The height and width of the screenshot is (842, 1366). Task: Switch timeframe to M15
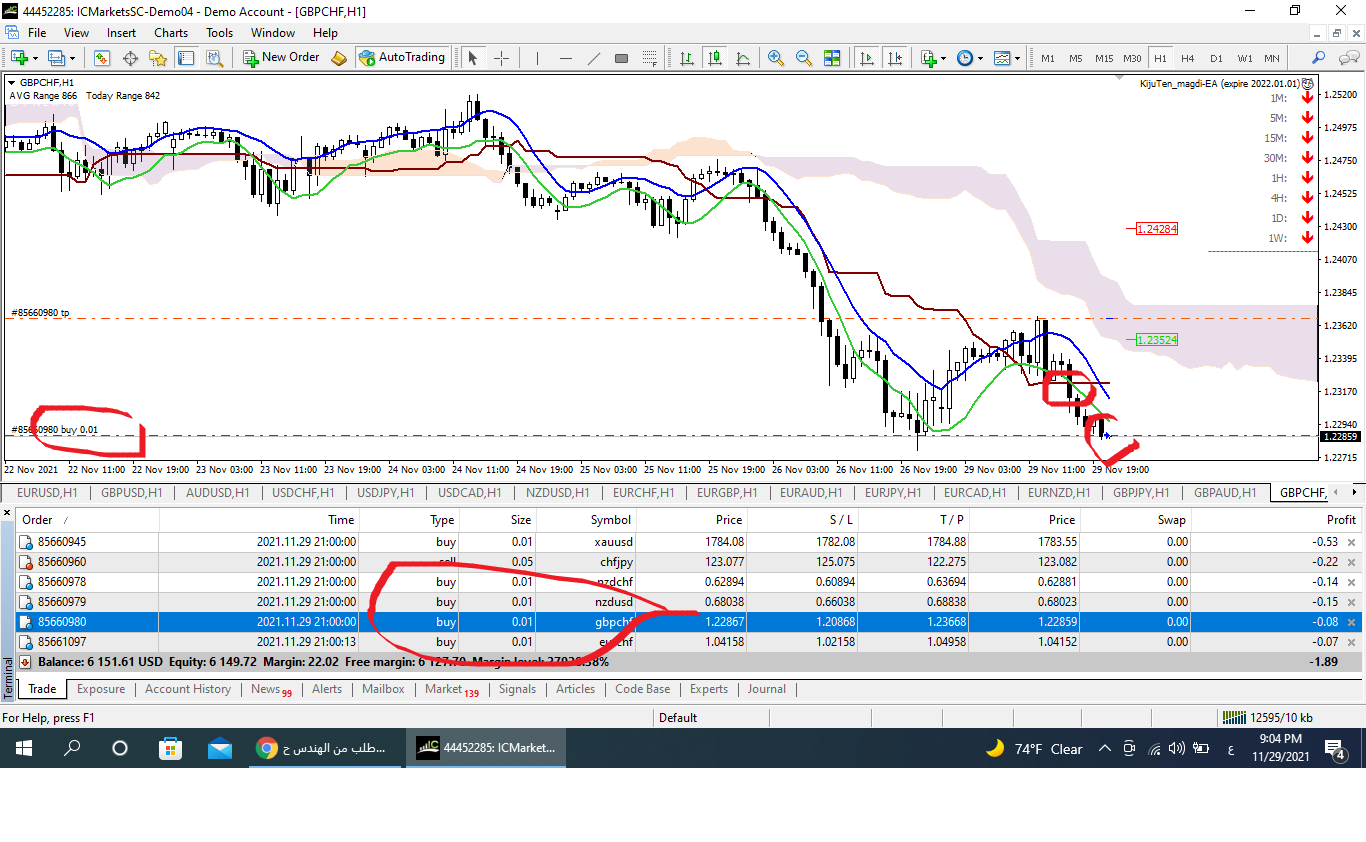point(1103,58)
